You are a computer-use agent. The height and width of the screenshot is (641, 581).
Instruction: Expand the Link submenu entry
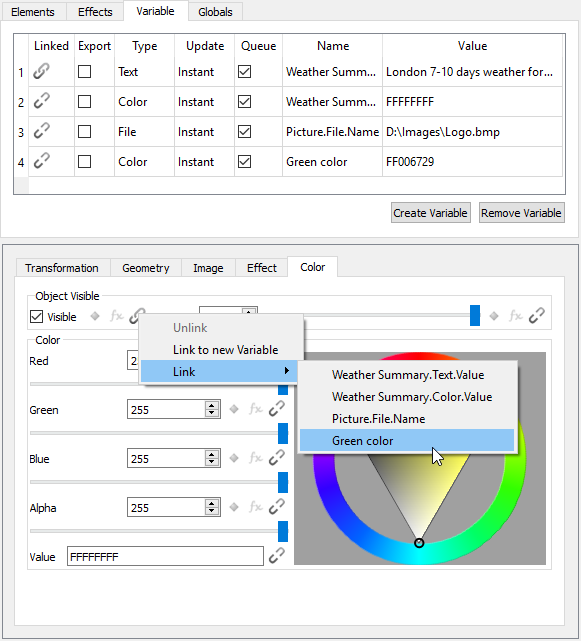point(219,372)
